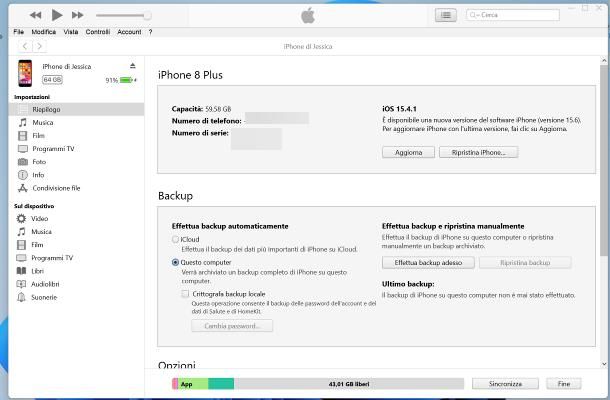
Task: Go back with the left navigation arrow
Action: [x=25, y=46]
